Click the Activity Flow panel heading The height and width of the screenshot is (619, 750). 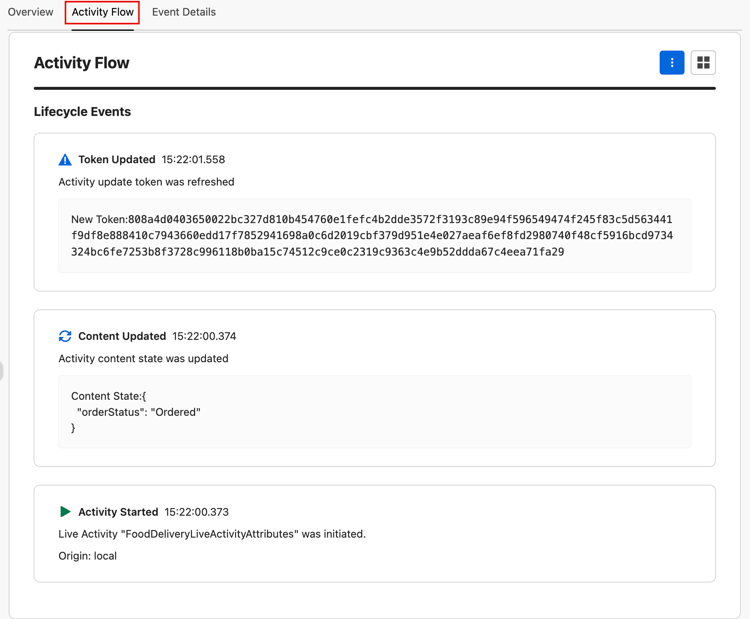(x=82, y=63)
